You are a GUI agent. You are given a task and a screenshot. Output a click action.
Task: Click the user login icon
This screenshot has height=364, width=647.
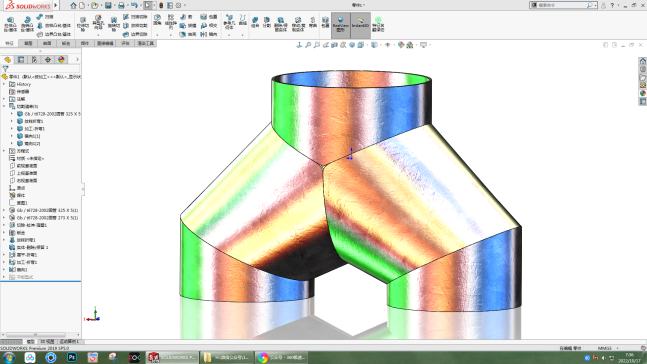click(x=603, y=5)
